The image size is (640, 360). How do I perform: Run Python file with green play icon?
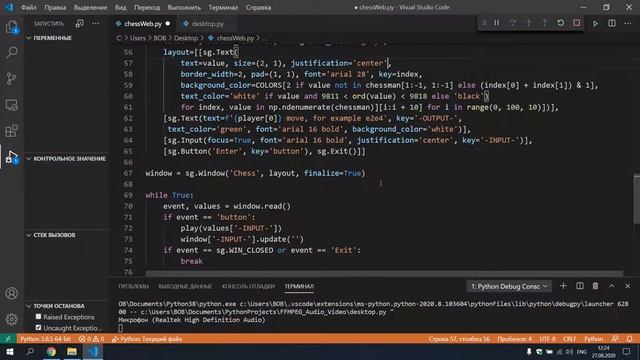[x=596, y=24]
